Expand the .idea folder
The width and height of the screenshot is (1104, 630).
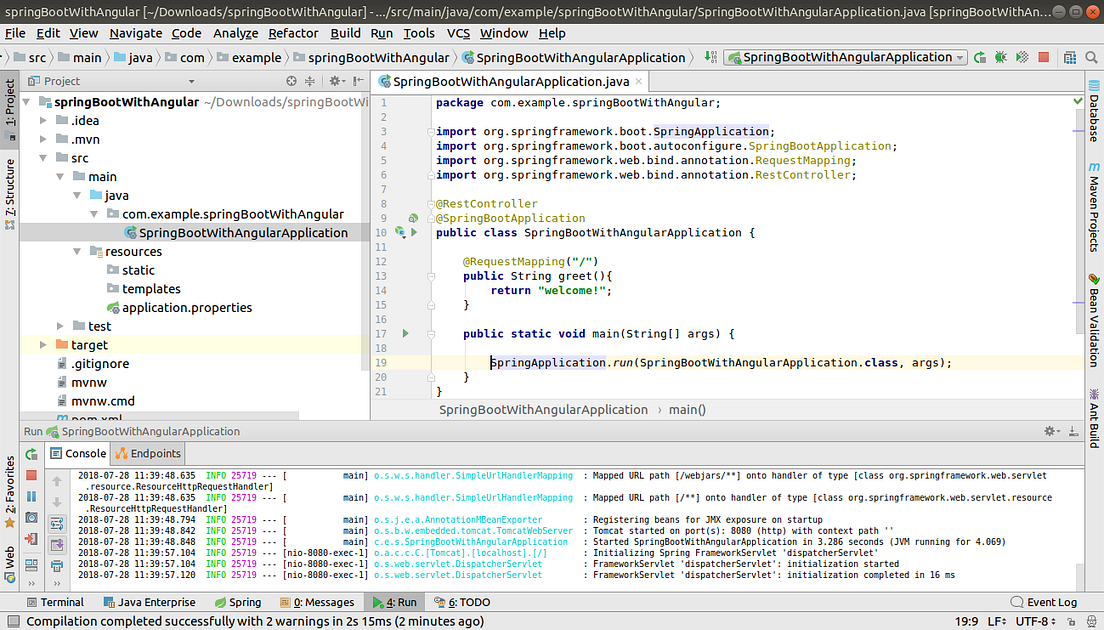[43, 120]
